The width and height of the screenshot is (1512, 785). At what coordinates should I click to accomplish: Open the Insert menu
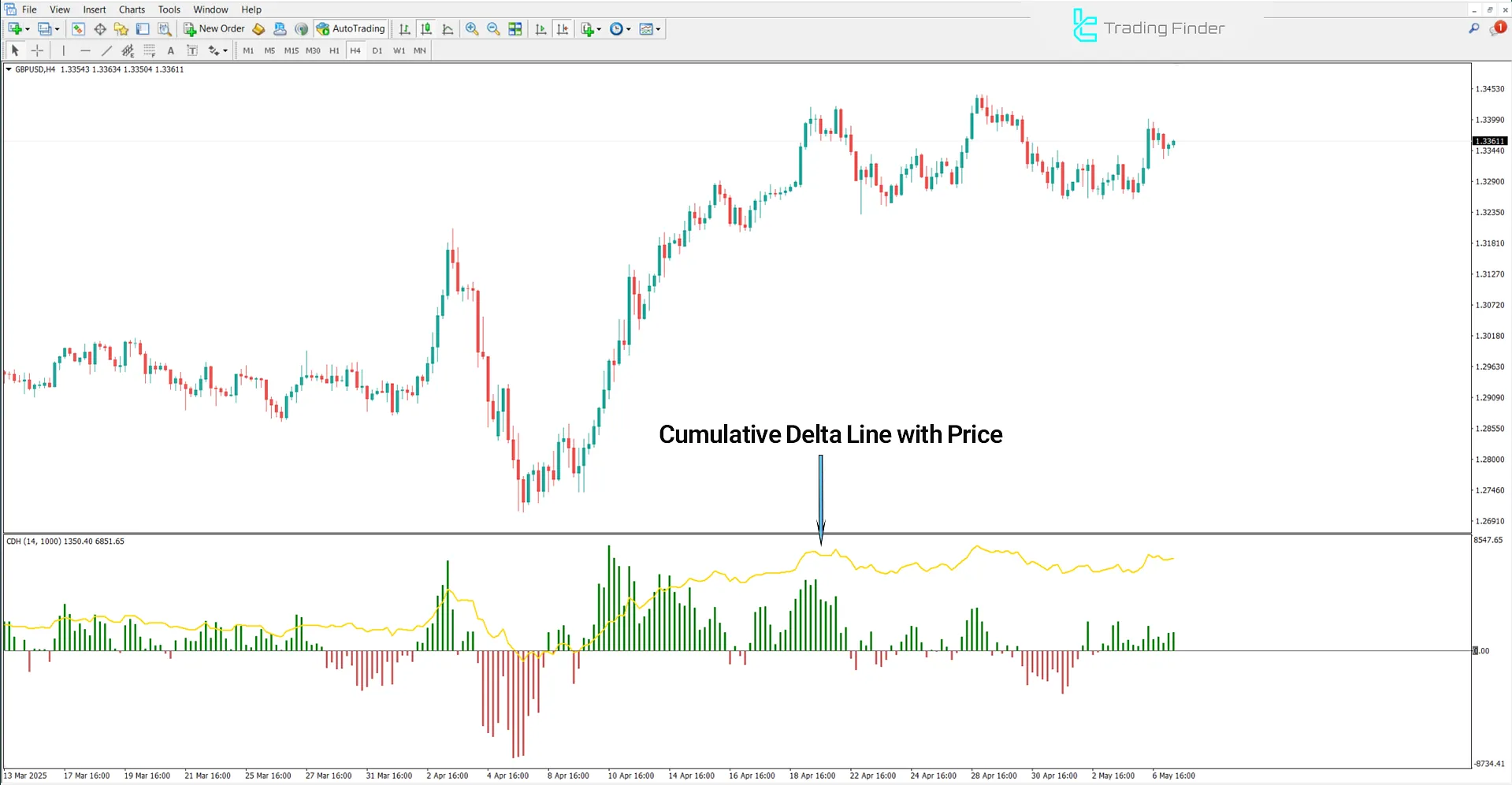click(x=95, y=9)
